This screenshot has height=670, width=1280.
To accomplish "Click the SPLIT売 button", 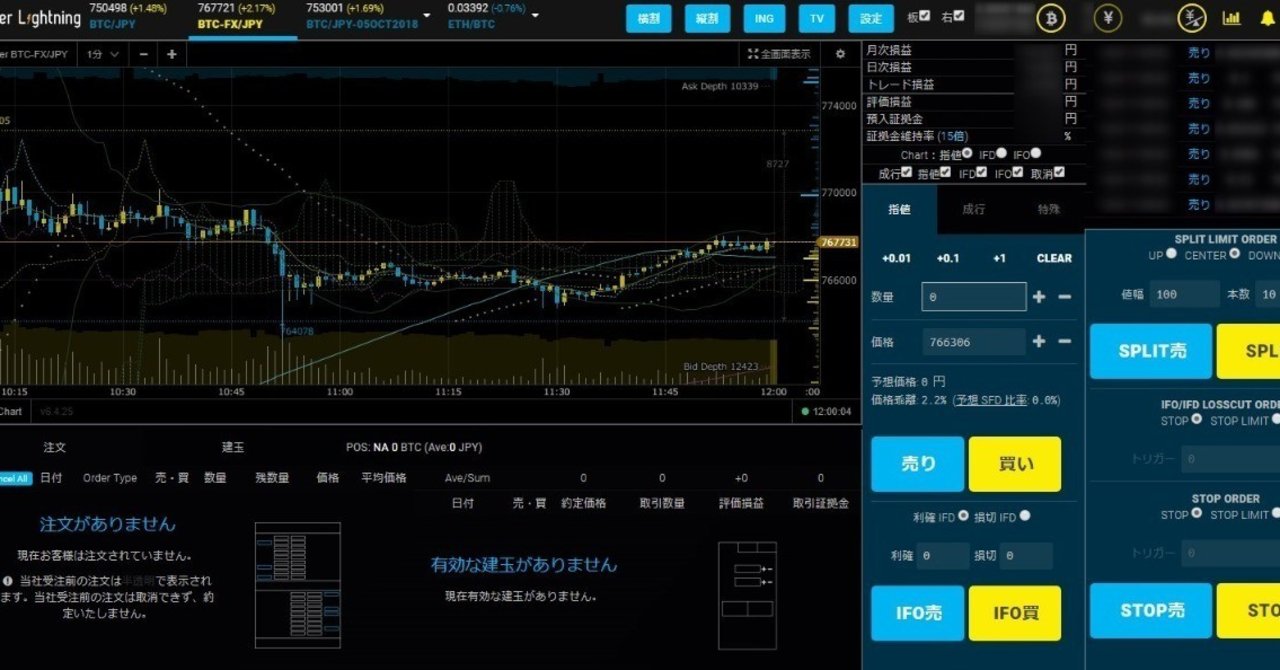I will (1150, 351).
